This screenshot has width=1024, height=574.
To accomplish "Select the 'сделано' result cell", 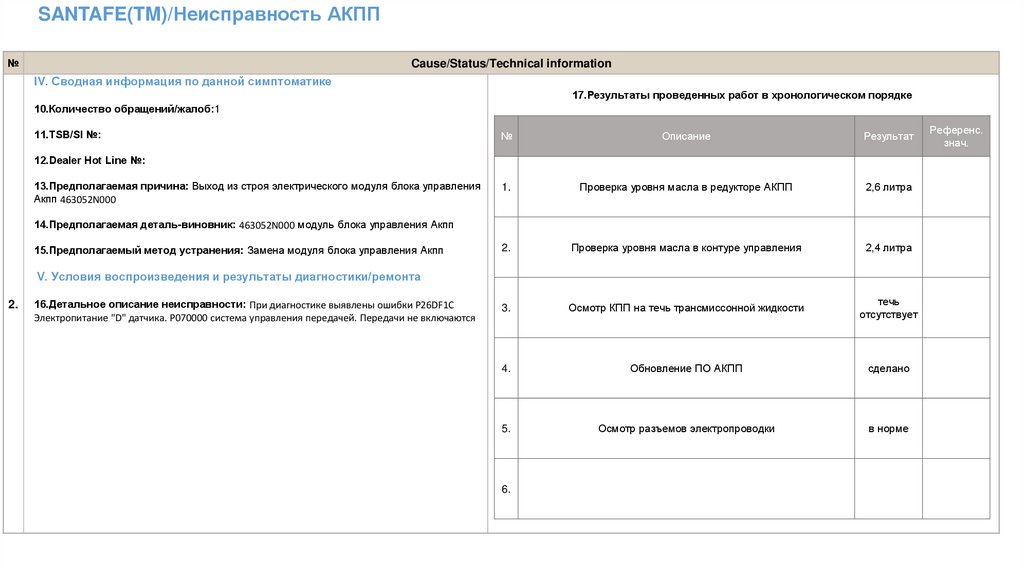I will click(x=888, y=368).
